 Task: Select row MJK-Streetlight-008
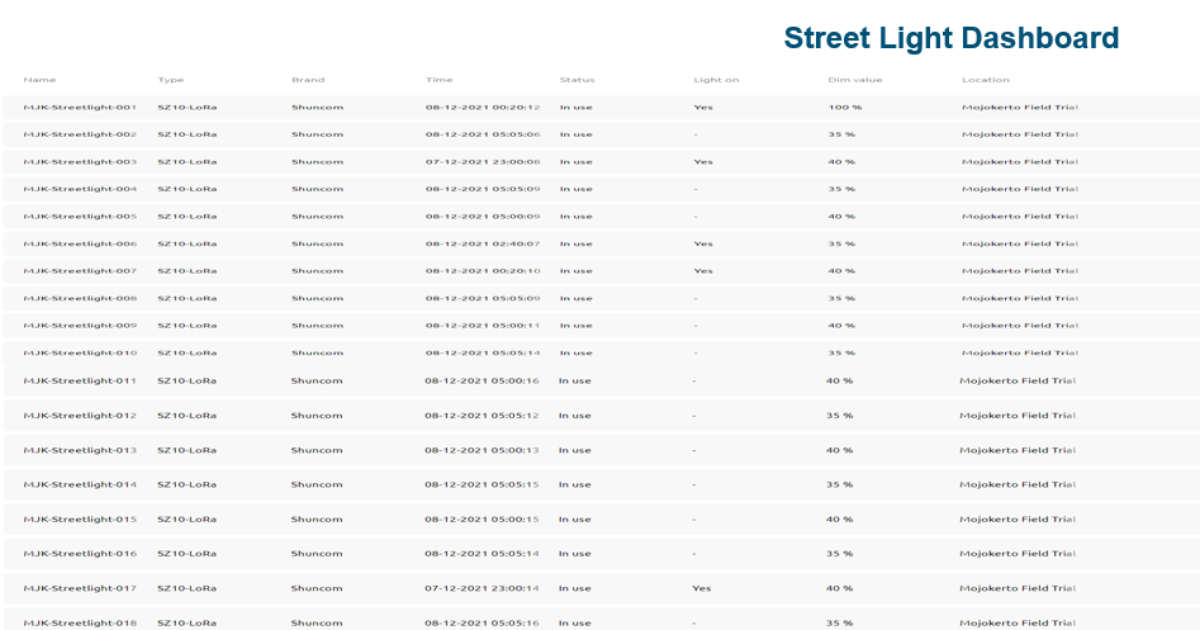coord(600,298)
